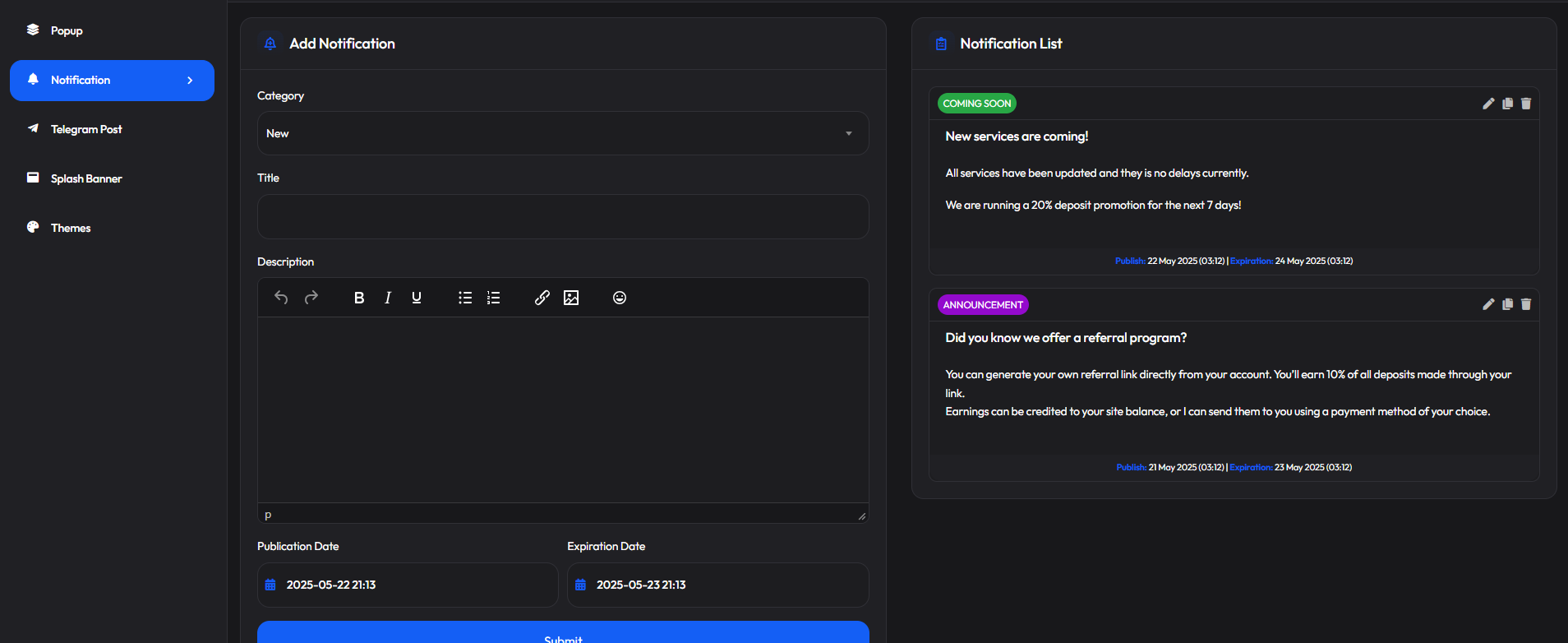The width and height of the screenshot is (1568, 643).
Task: Click the Splash Banner sidebar icon
Action: point(33,178)
